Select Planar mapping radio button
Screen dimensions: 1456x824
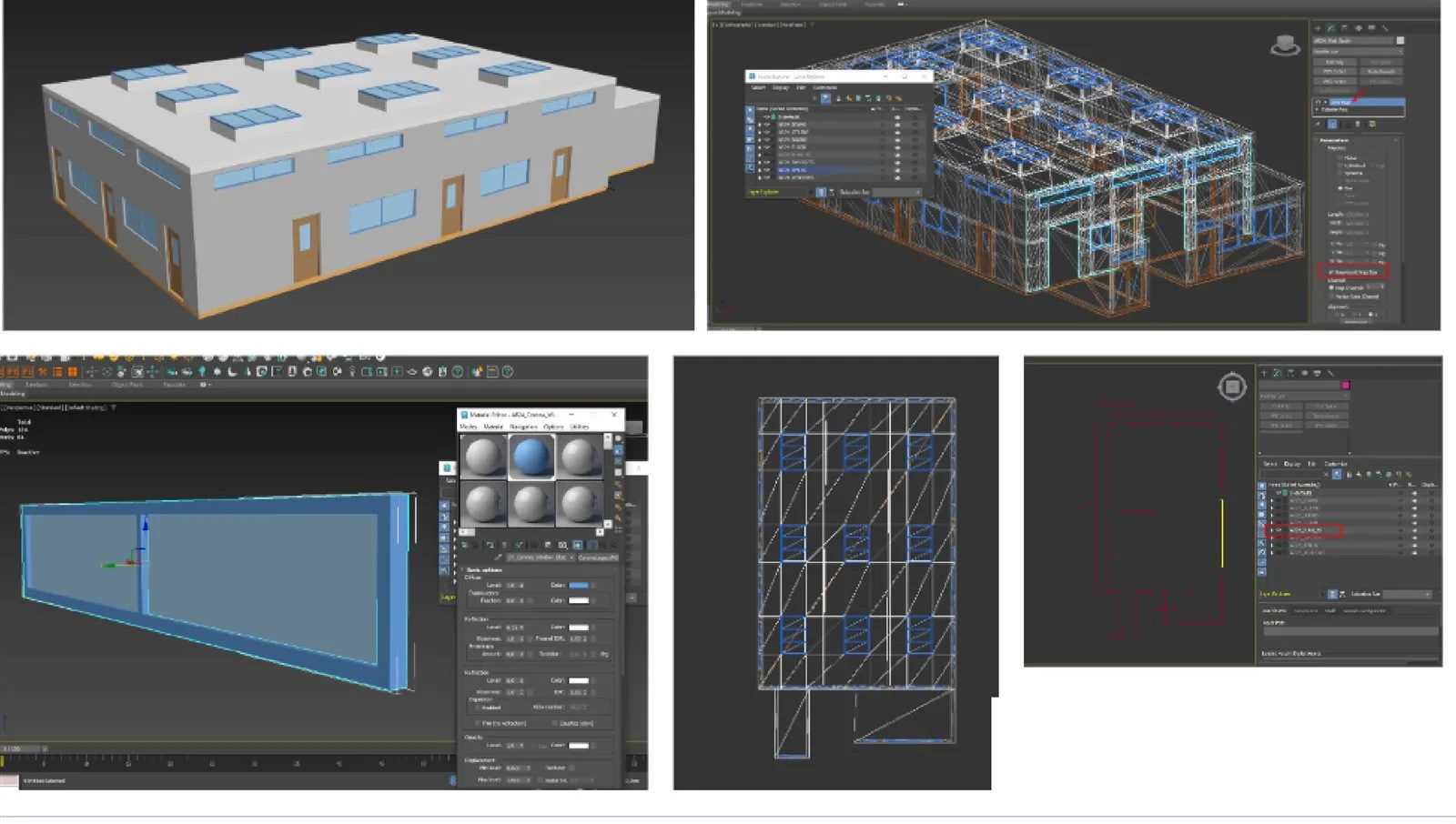[1340, 157]
